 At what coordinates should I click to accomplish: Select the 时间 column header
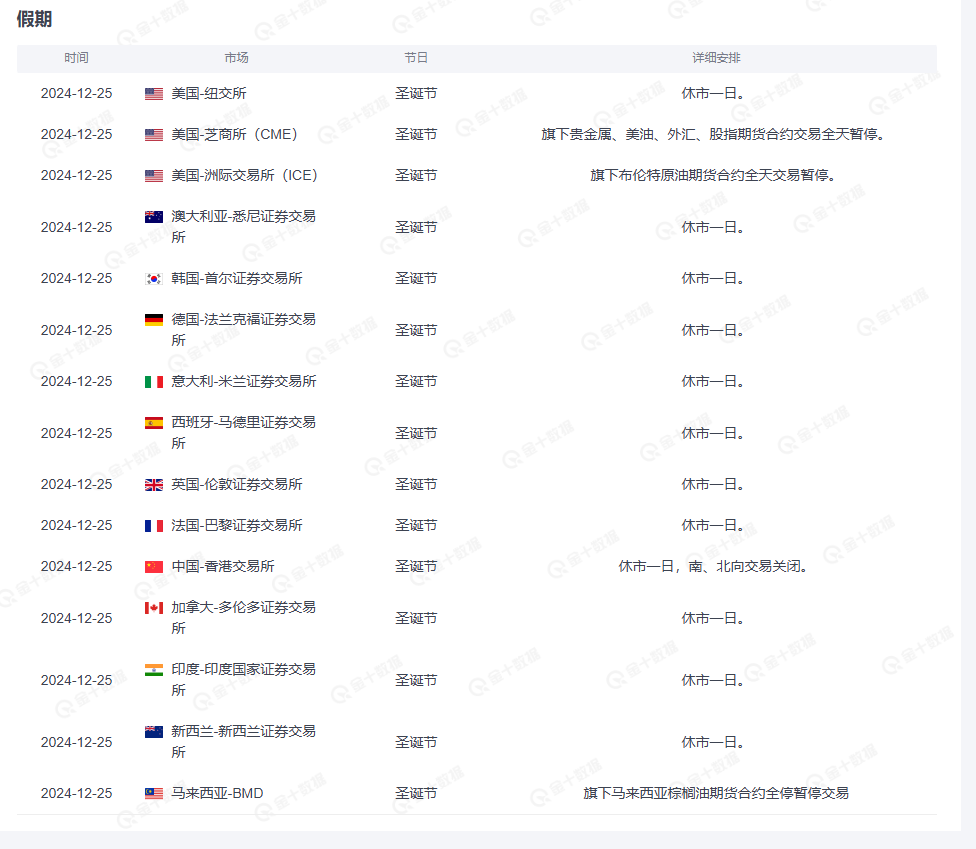coord(77,58)
